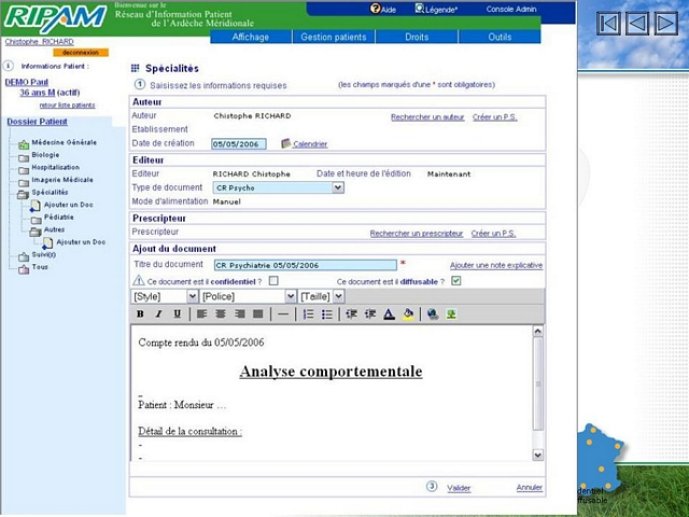Screen dimensions: 689x517
Task: Go to next record arrow
Action: pos(666,23)
